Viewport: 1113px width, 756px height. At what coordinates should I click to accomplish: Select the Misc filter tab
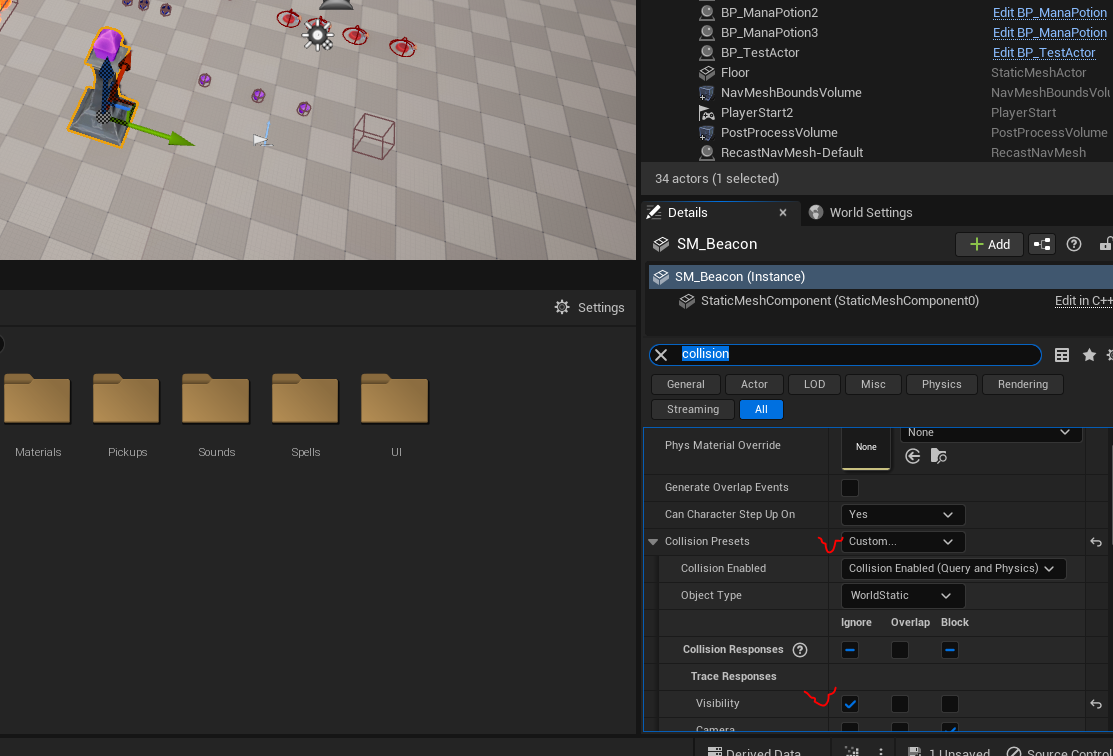[873, 384]
